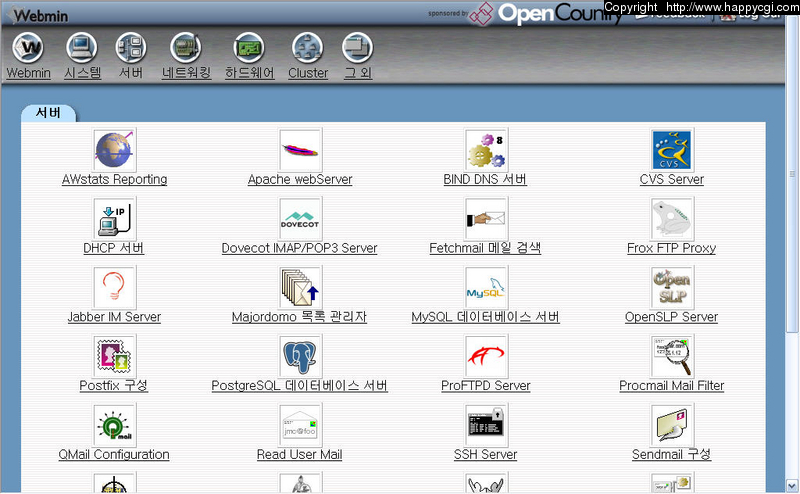Screen dimensions: 800x494
Task: Open the Postfix stamps icon
Action: pyautogui.click(x=114, y=356)
